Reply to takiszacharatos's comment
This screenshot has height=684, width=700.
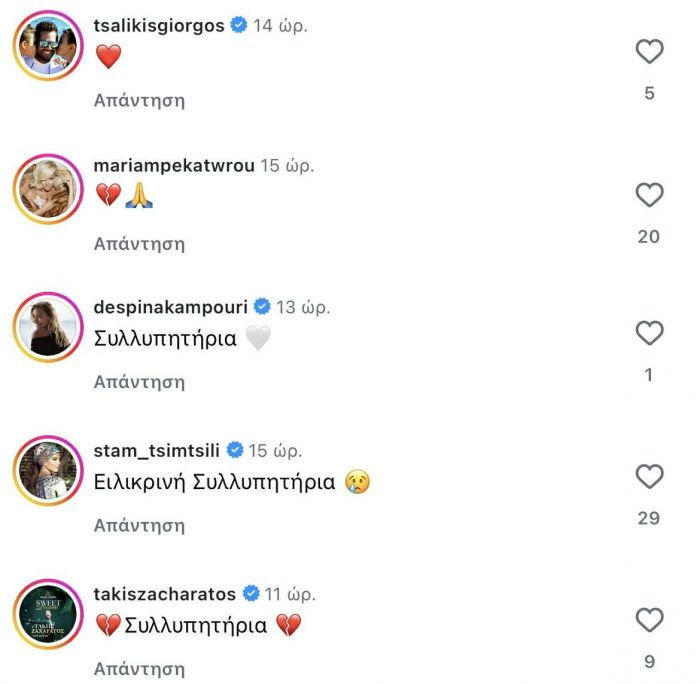point(139,668)
